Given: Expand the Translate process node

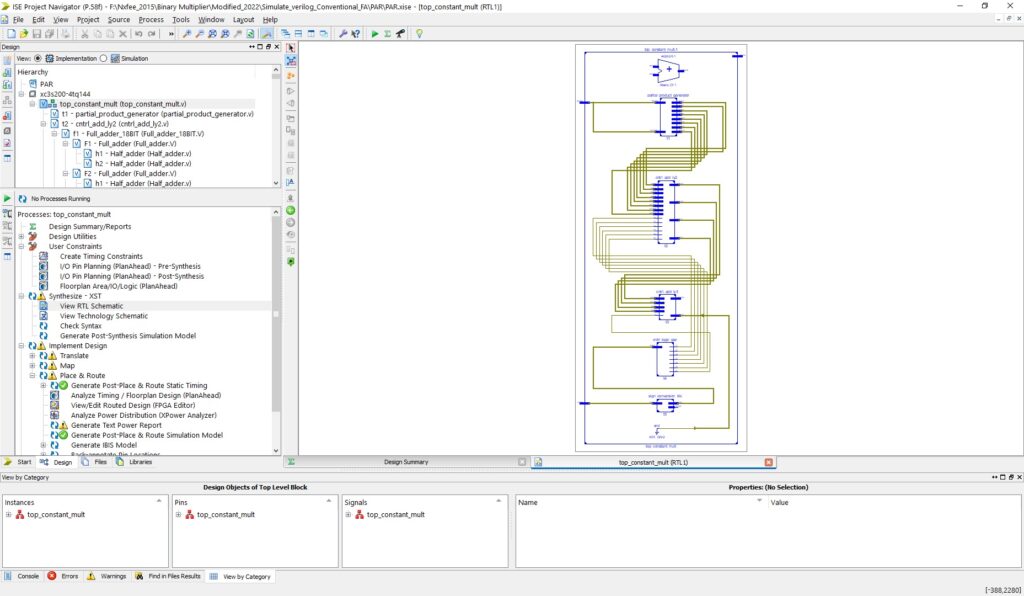Looking at the screenshot, I should (x=32, y=356).
